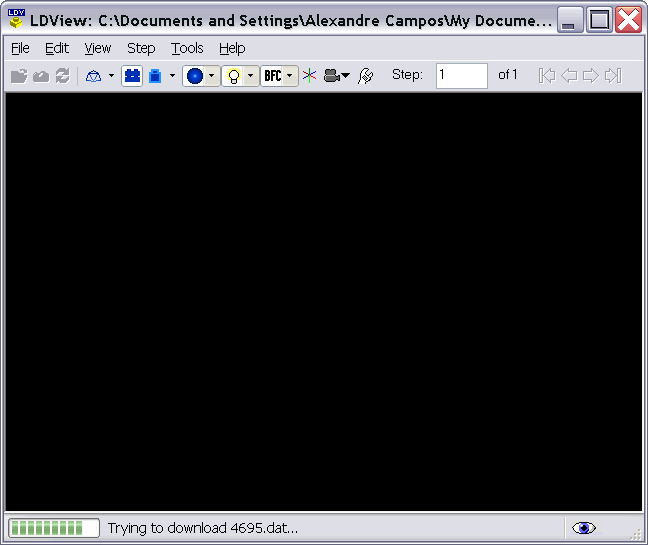Go to the previous step arrow
Screen dimensions: 648x545
569,76
